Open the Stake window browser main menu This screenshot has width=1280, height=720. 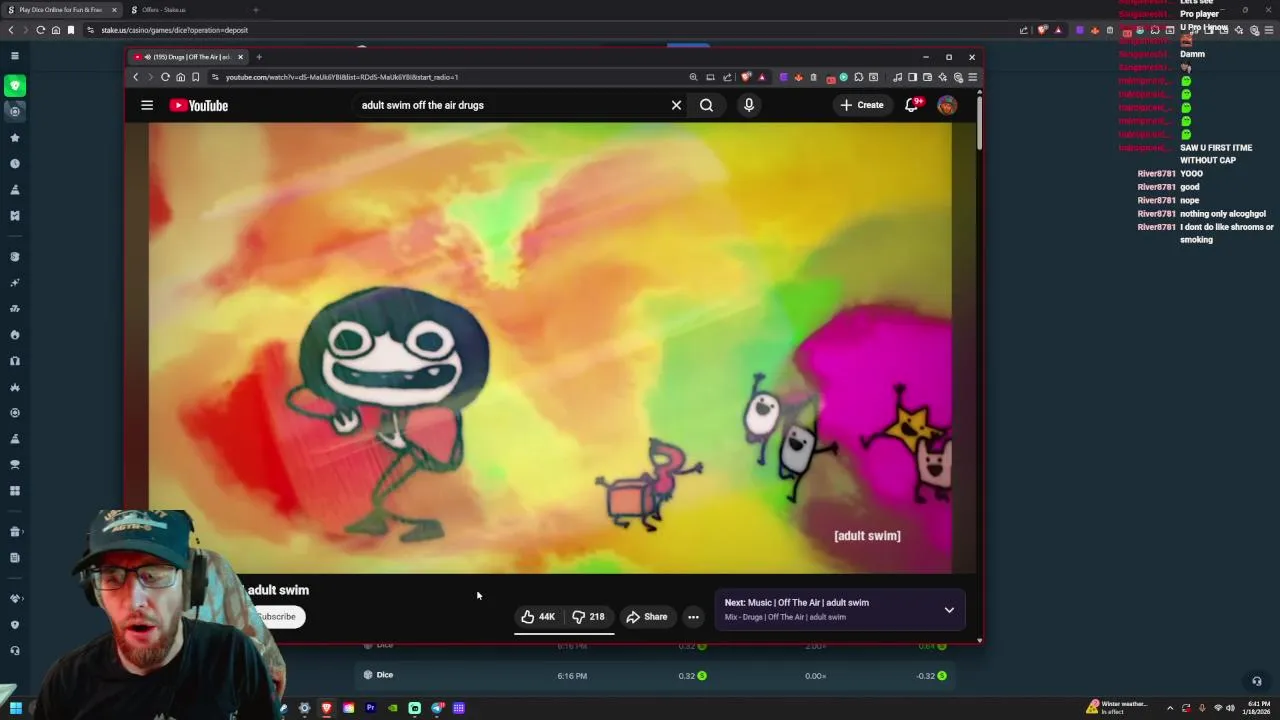click(1268, 30)
